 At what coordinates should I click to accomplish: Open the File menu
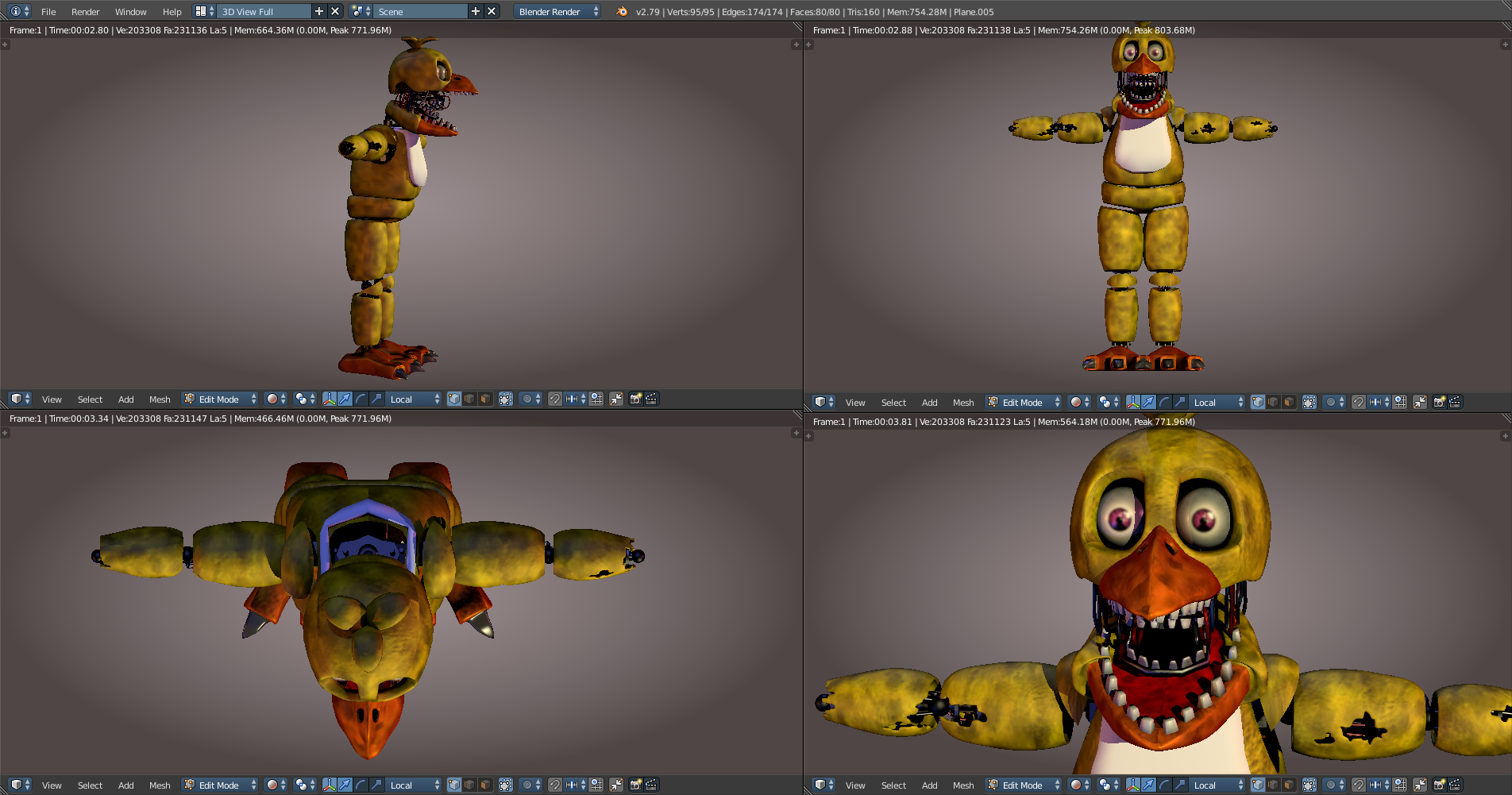[x=48, y=12]
